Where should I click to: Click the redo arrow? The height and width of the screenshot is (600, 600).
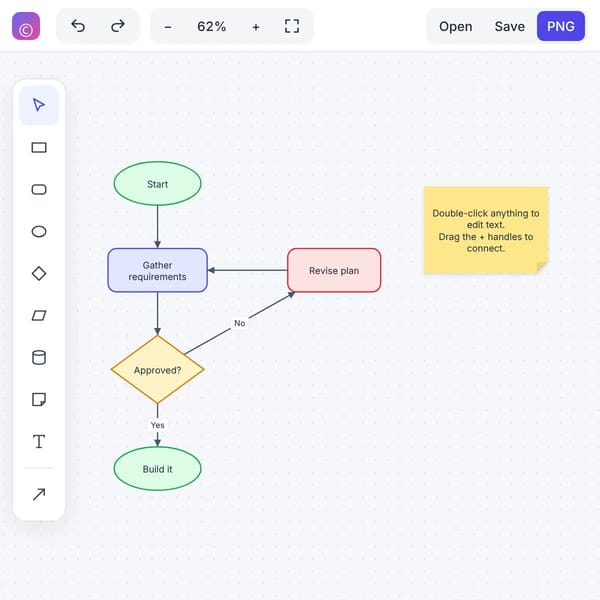tap(117, 26)
